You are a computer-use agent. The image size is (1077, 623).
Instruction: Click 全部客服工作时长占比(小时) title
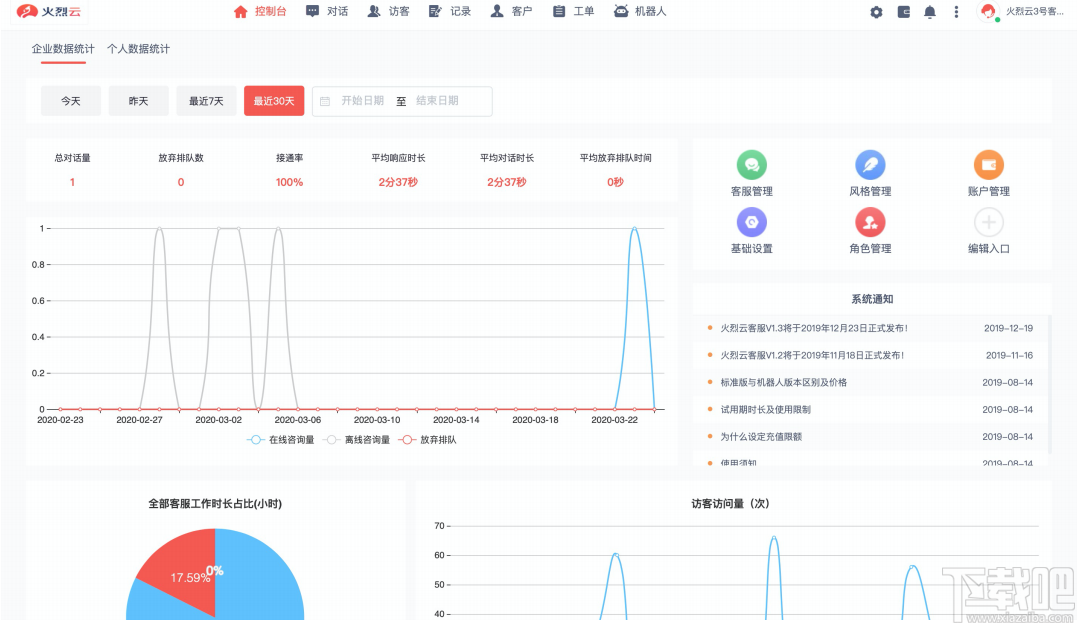click(215, 503)
